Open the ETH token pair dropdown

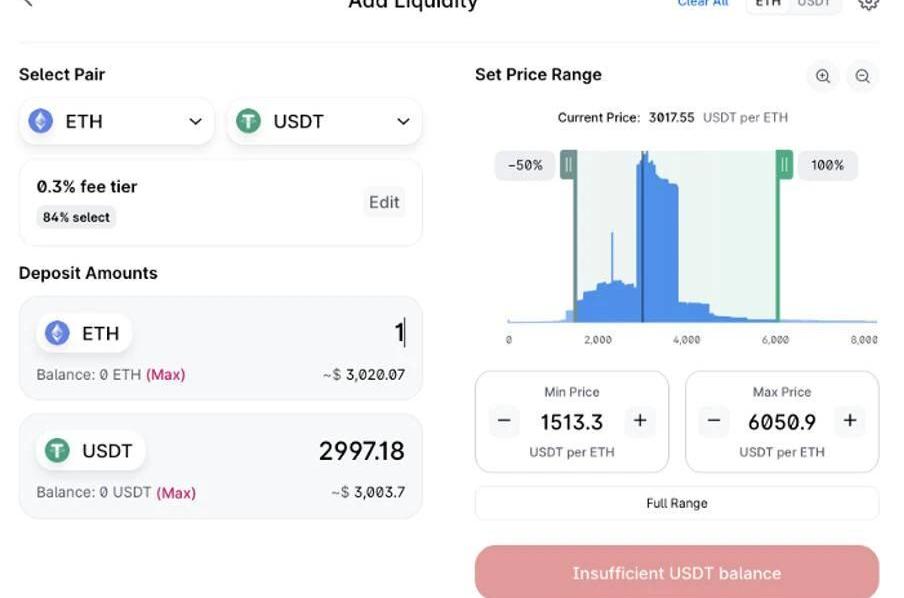point(116,121)
